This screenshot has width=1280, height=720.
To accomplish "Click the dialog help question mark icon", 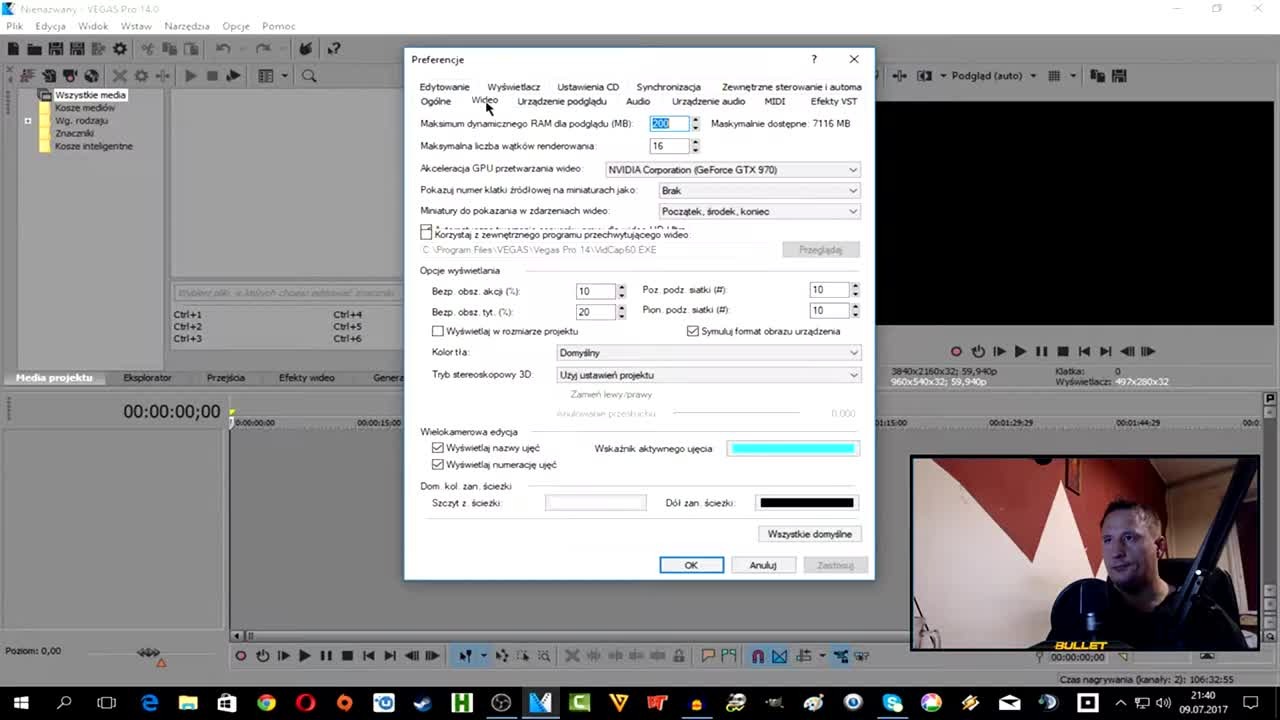I will click(814, 60).
